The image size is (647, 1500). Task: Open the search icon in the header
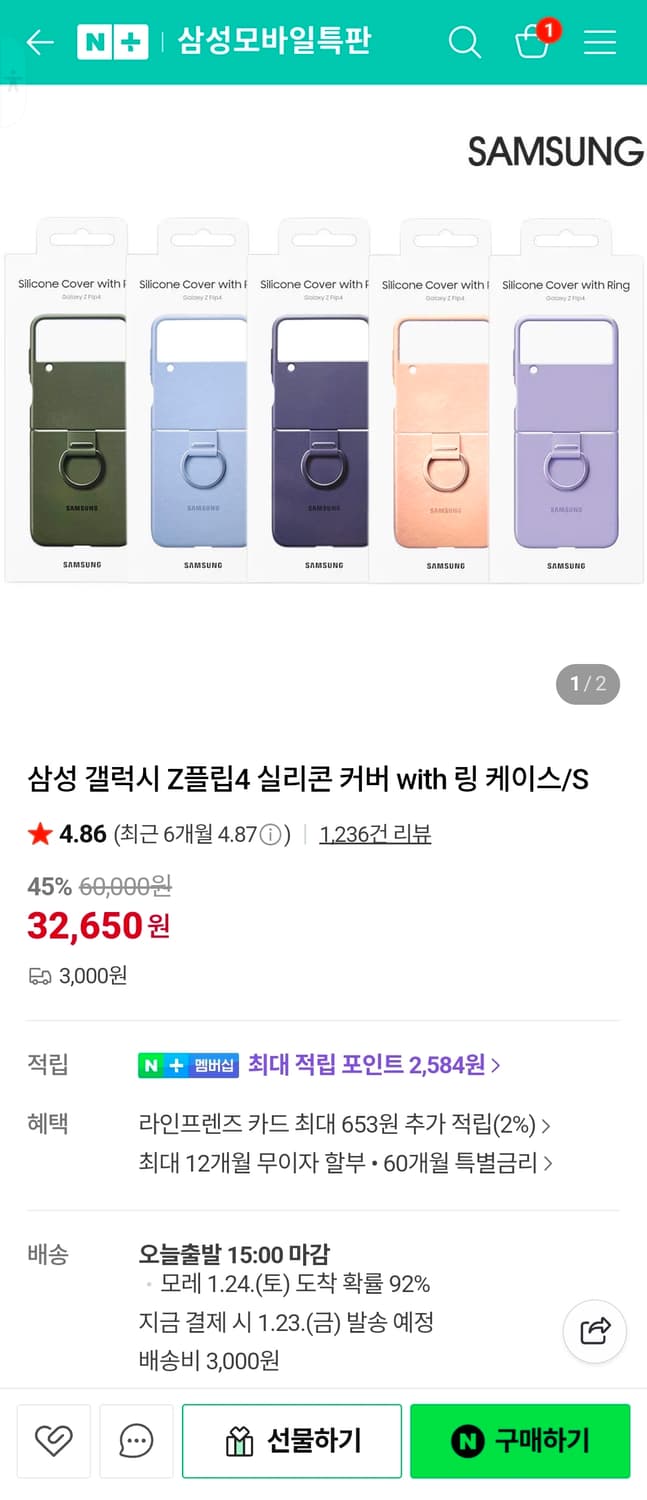[x=464, y=43]
